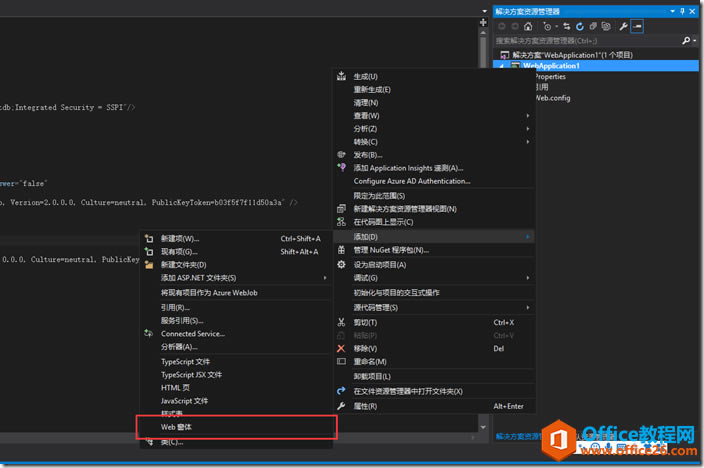Click the Show All Files icon
704x468 pixels.
(606, 26)
